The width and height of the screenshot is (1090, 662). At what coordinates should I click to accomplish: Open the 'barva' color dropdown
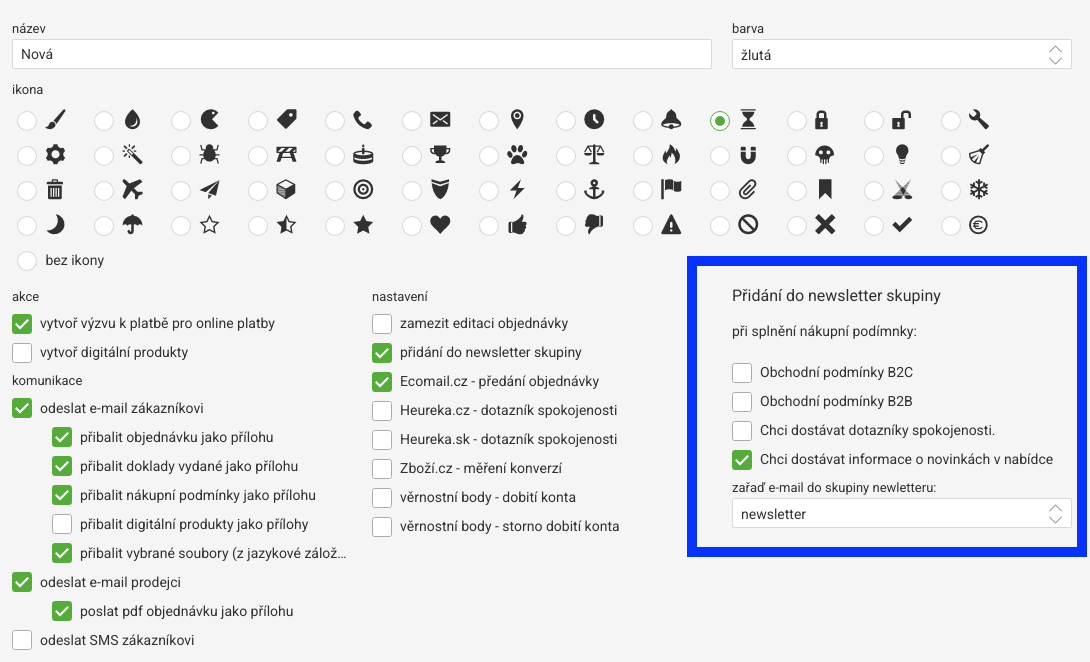point(901,55)
